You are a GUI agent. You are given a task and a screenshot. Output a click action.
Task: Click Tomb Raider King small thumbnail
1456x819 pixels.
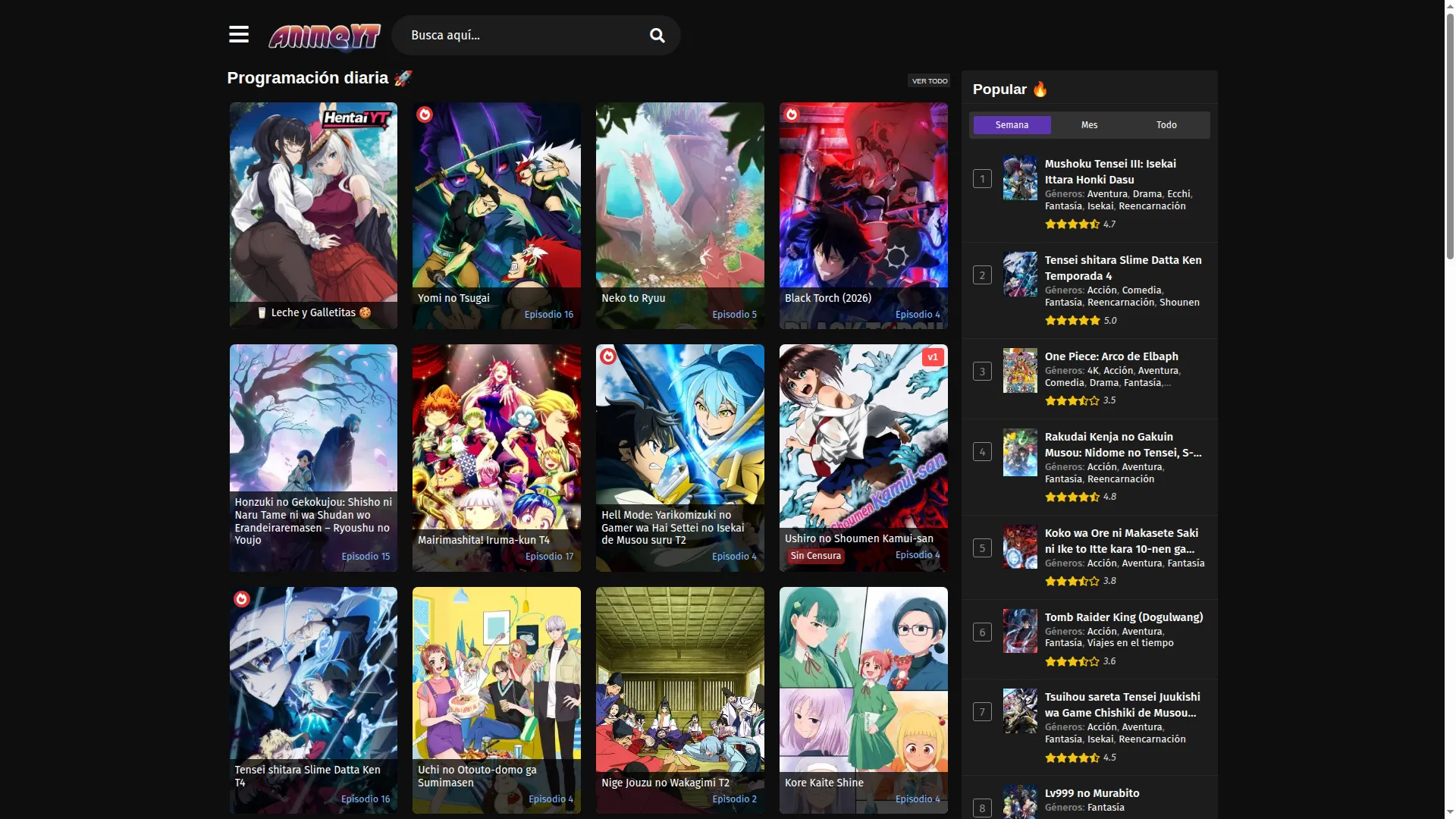[x=1020, y=631]
